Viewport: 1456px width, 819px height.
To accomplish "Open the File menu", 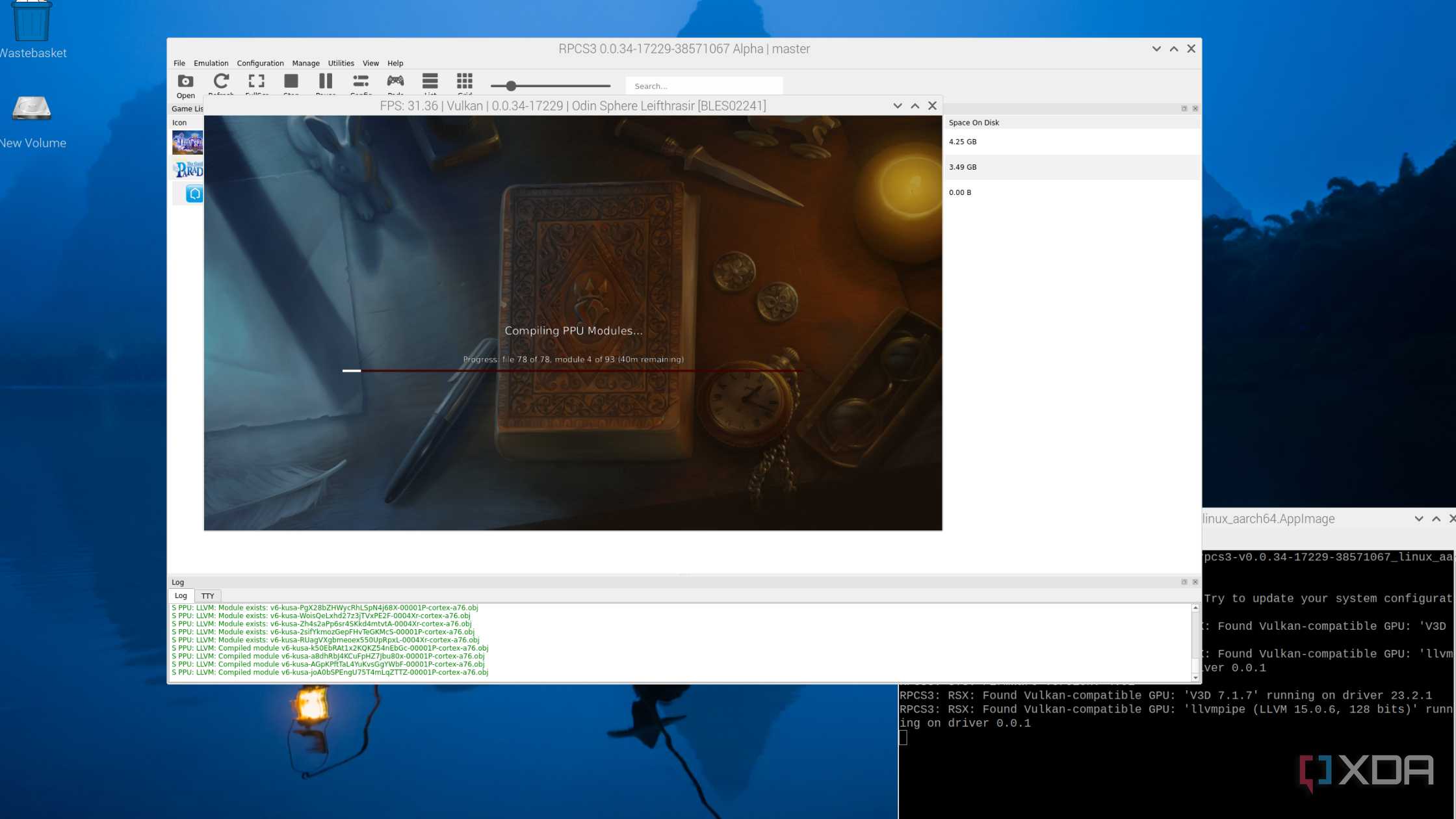I will pos(179,63).
